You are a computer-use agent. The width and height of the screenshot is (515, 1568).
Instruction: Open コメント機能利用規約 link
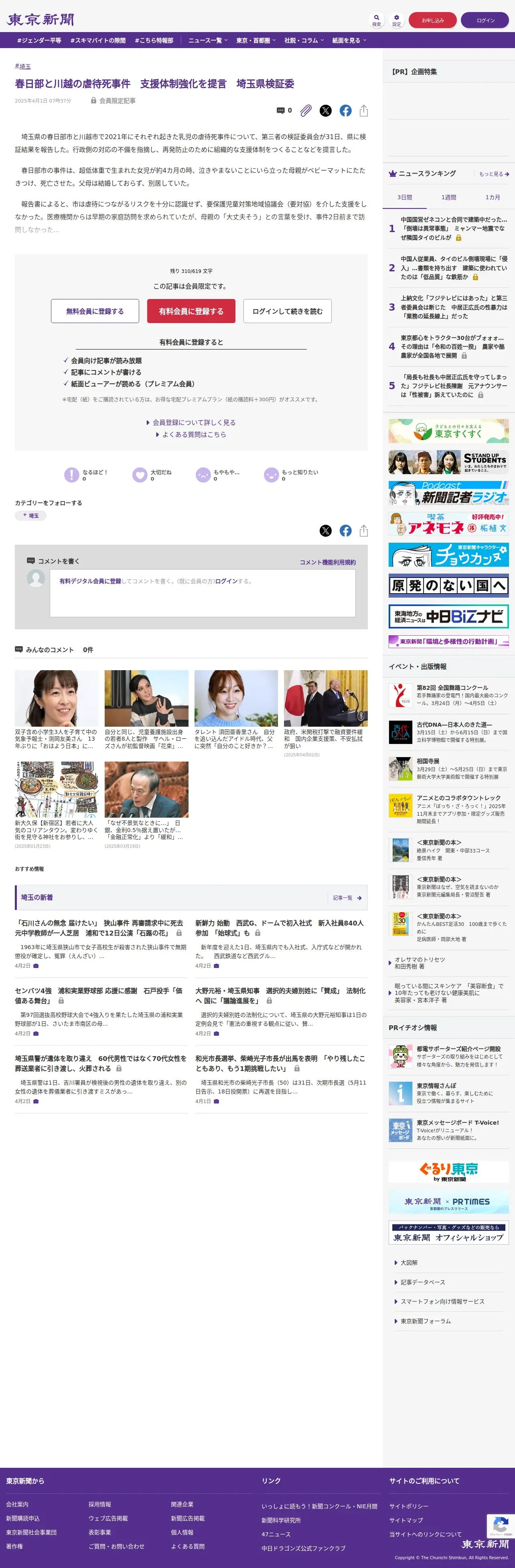(x=327, y=562)
